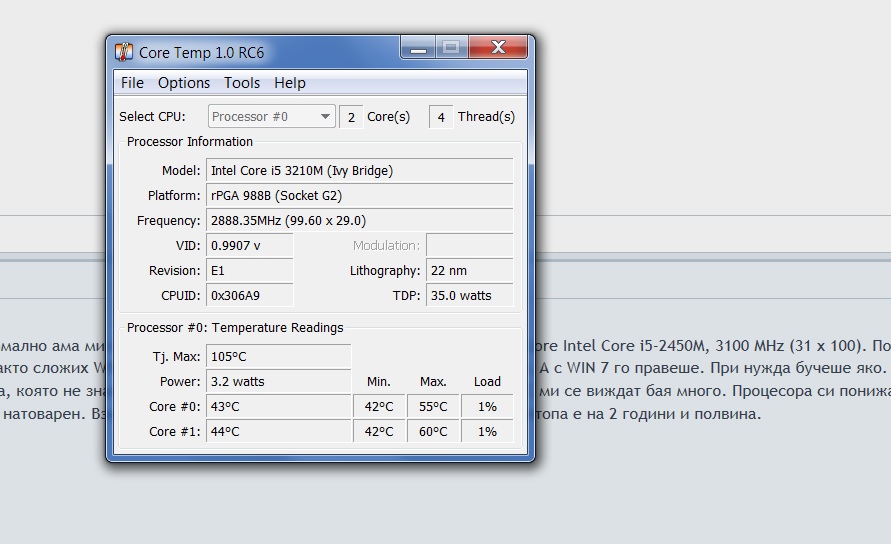
Task: Click the Core #0 temperature reading
Action: pos(278,407)
